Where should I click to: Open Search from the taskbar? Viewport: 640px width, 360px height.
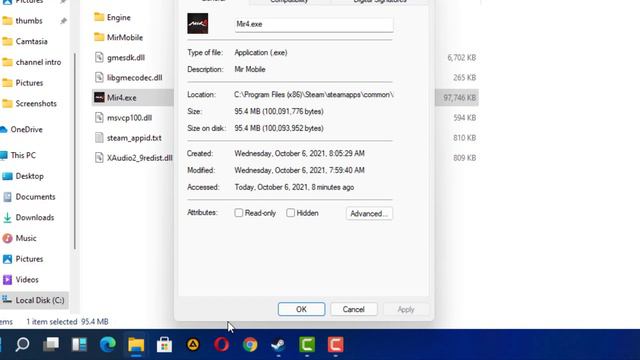[22, 345]
